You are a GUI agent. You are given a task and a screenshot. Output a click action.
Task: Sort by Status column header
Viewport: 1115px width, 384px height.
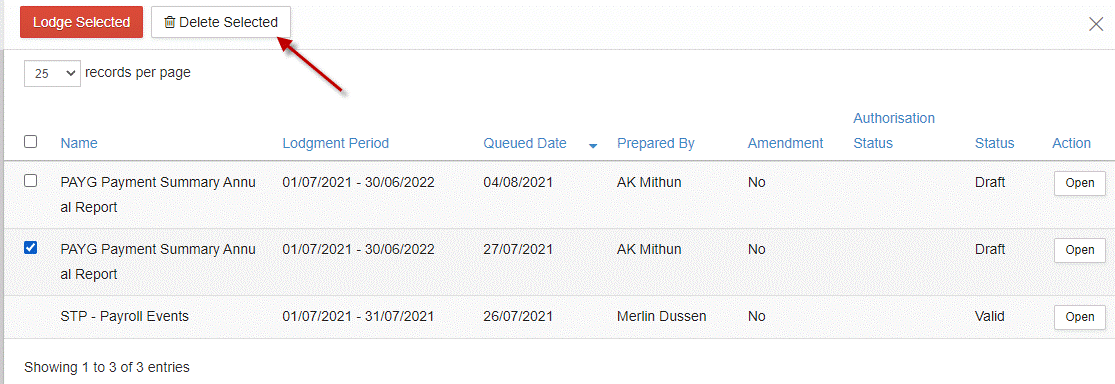tap(994, 143)
